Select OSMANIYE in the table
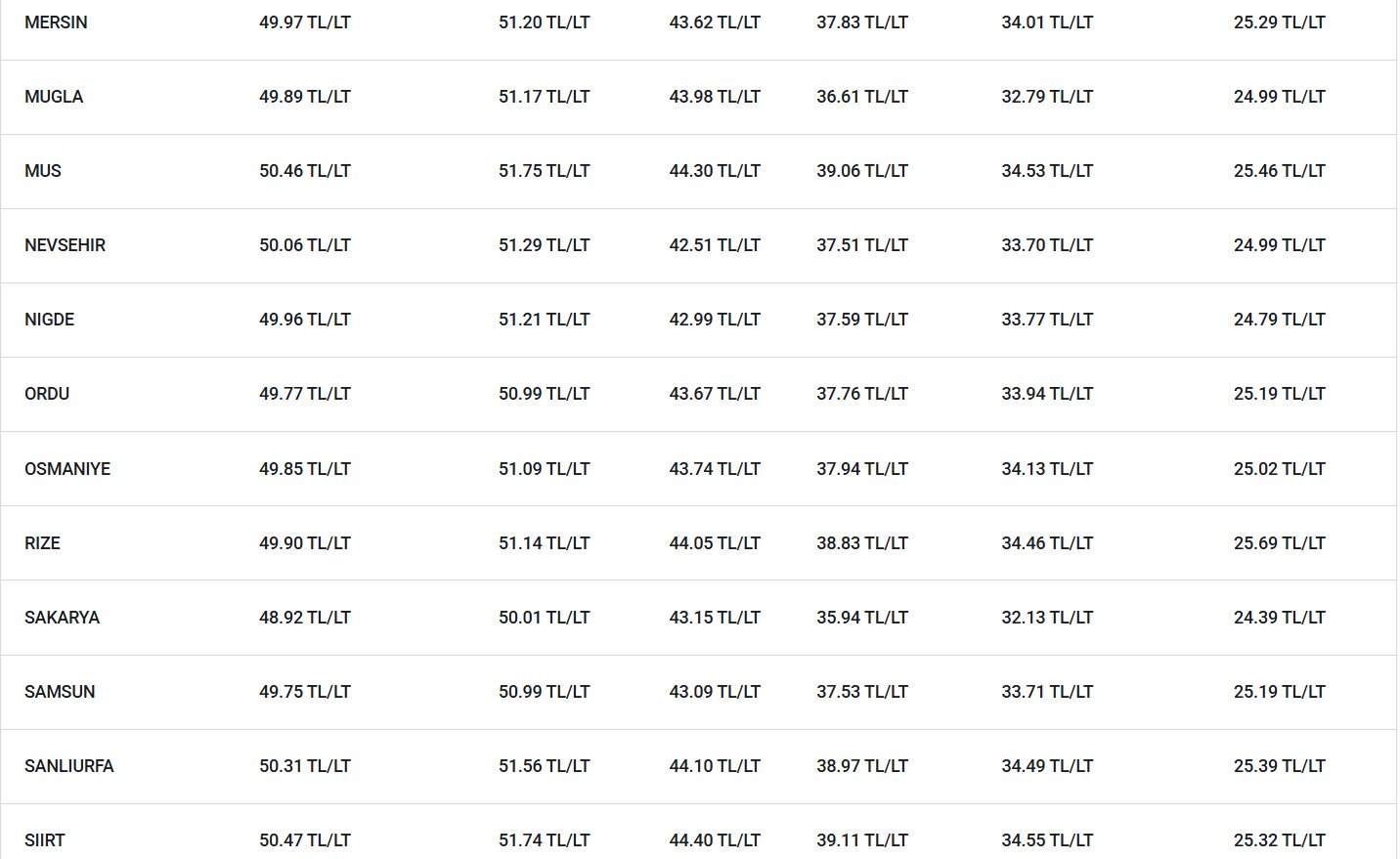 point(67,469)
